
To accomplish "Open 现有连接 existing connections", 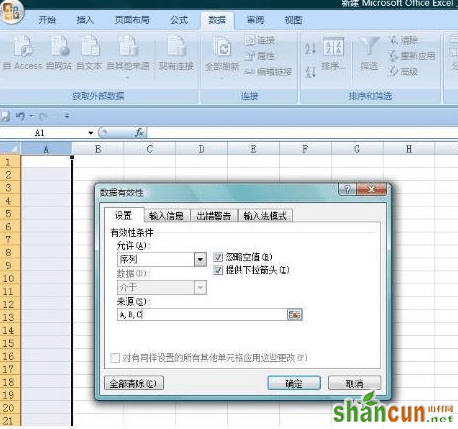I will click(x=176, y=53).
